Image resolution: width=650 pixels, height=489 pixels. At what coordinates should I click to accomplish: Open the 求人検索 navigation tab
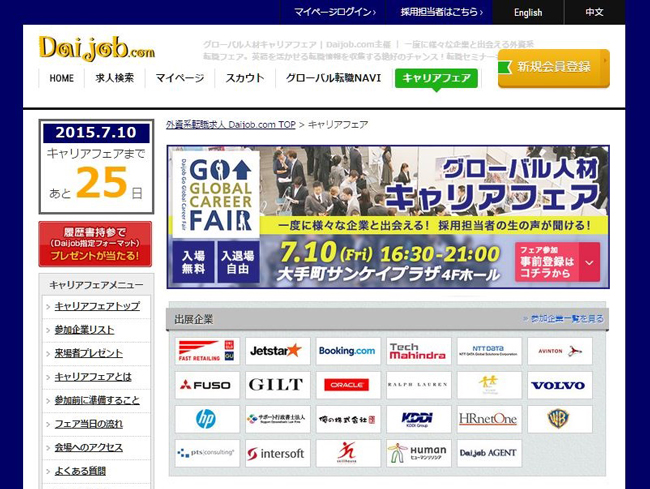point(115,78)
